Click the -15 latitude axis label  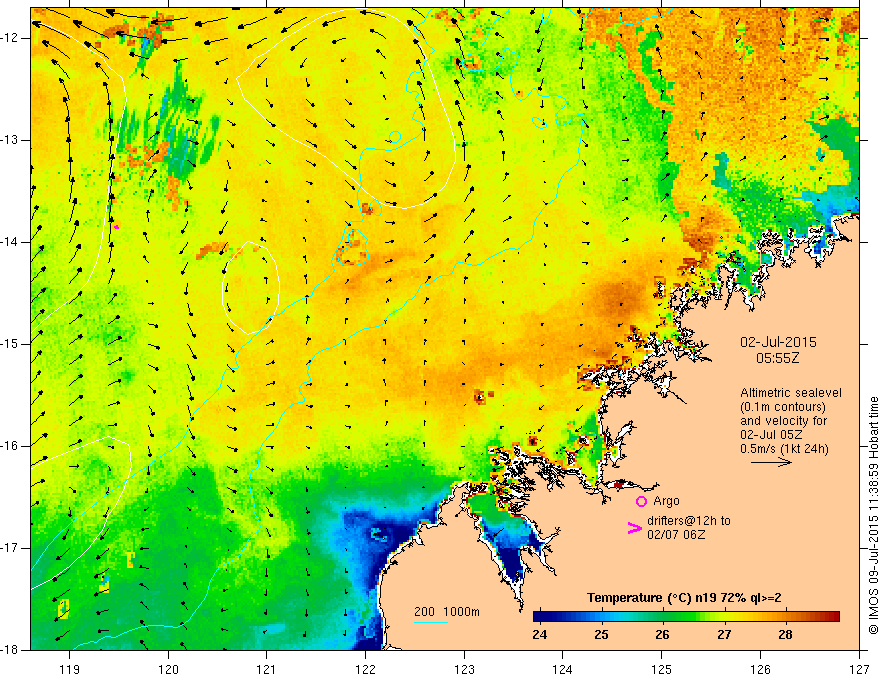pos(10,344)
